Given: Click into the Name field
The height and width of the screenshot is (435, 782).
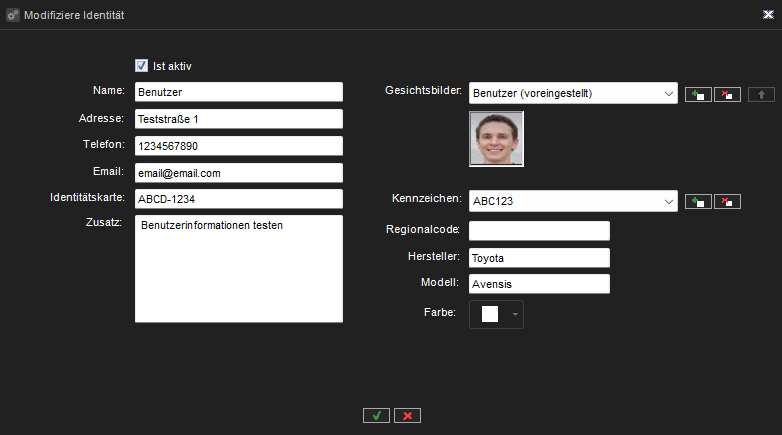Looking at the screenshot, I should pos(238,92).
